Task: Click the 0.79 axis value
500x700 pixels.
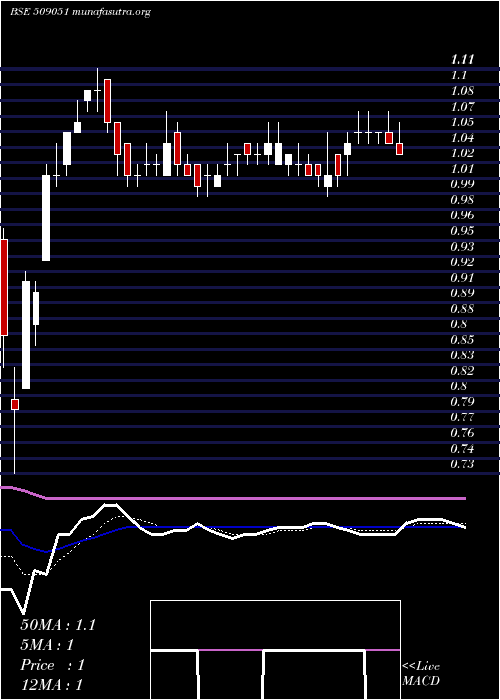Action: [462, 402]
